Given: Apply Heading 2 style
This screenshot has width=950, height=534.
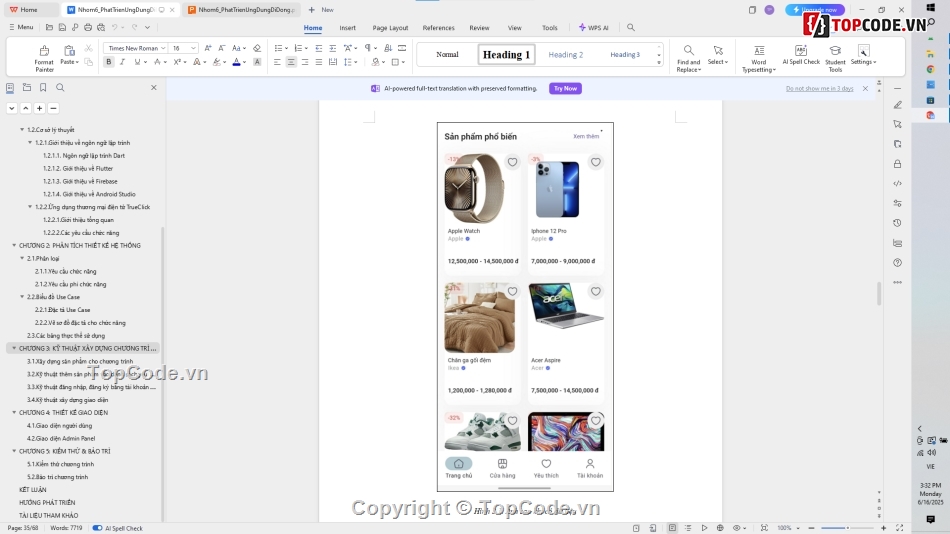Looking at the screenshot, I should [565, 55].
